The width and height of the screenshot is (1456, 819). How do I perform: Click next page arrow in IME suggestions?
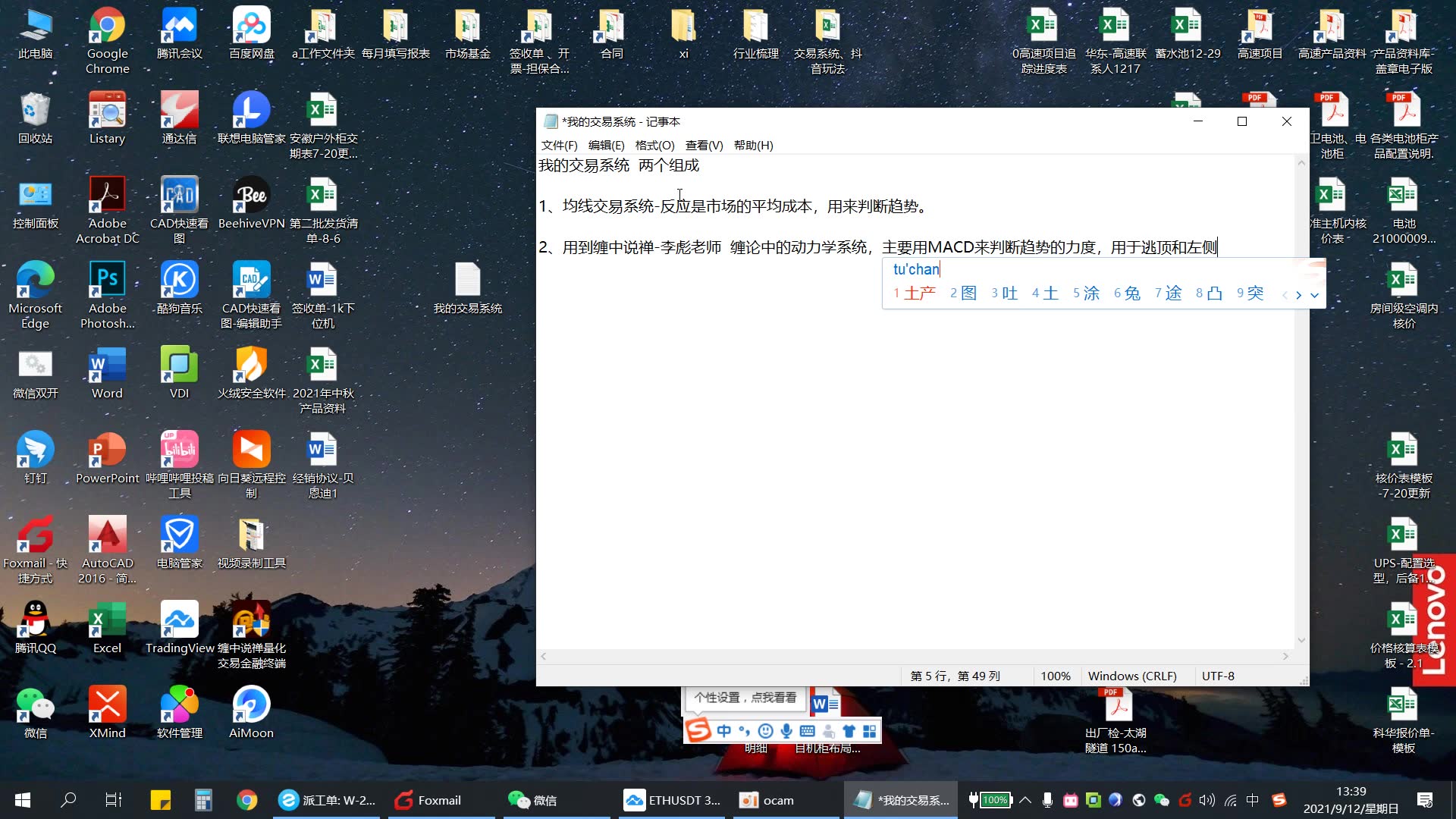[1299, 294]
